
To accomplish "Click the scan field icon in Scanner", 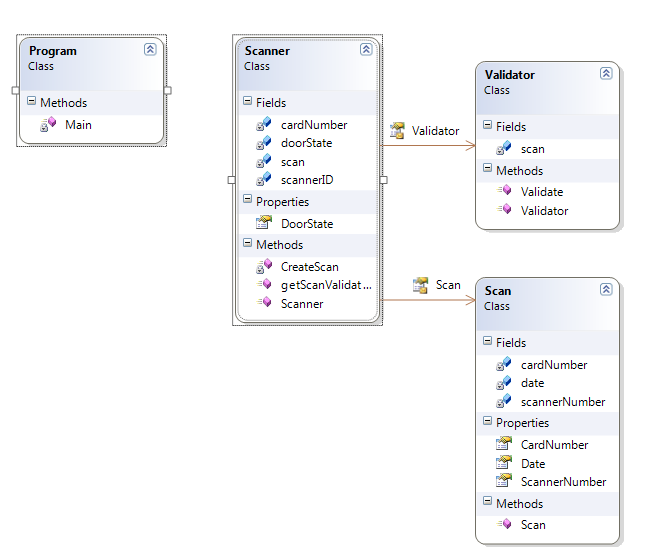I will pos(264,162).
